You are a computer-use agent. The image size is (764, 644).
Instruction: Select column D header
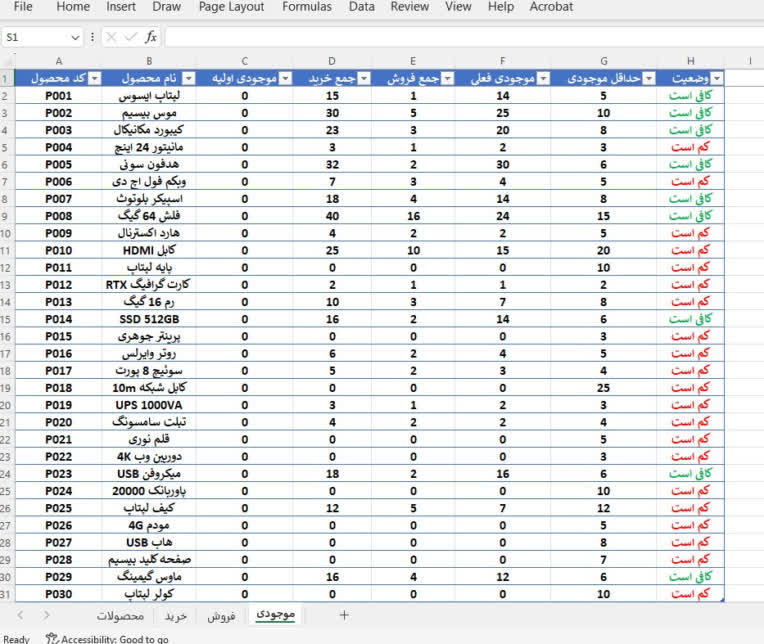click(332, 61)
